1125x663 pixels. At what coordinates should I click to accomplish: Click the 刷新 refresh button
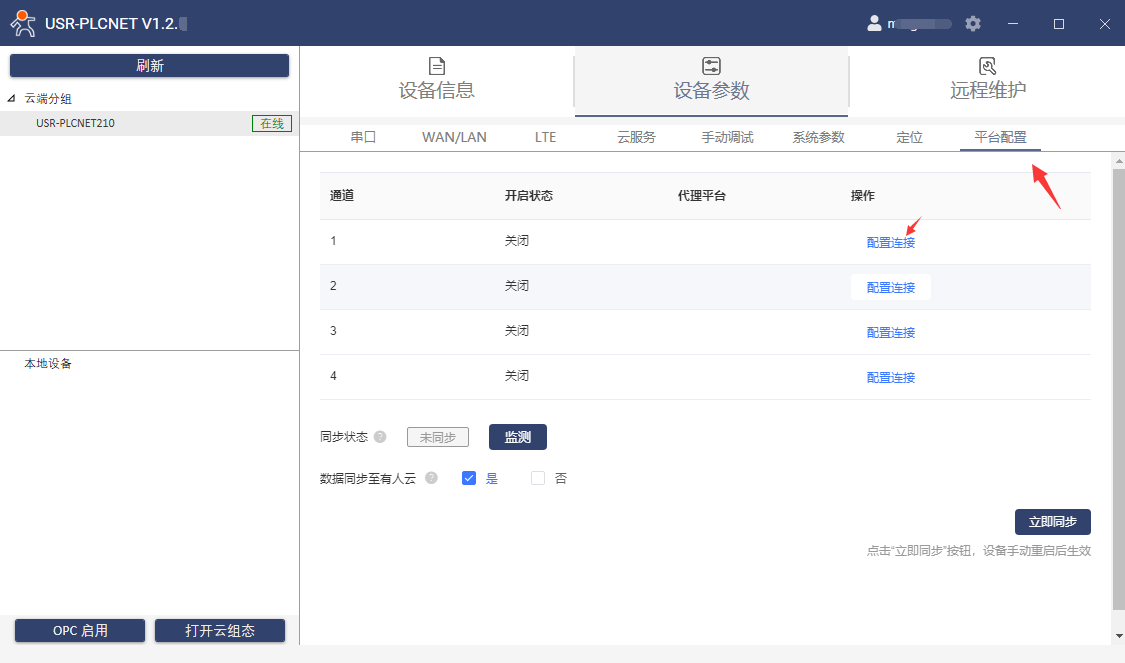pos(150,66)
